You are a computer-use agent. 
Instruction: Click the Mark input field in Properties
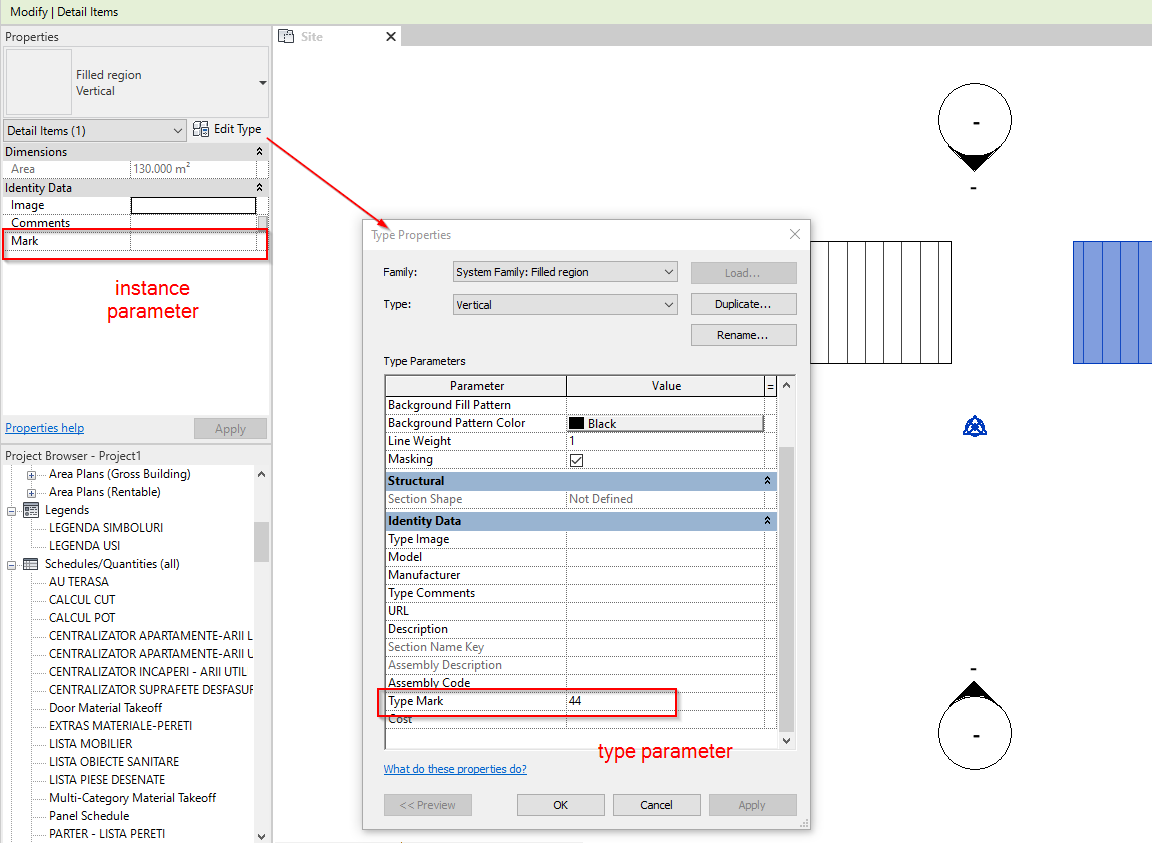(193, 240)
